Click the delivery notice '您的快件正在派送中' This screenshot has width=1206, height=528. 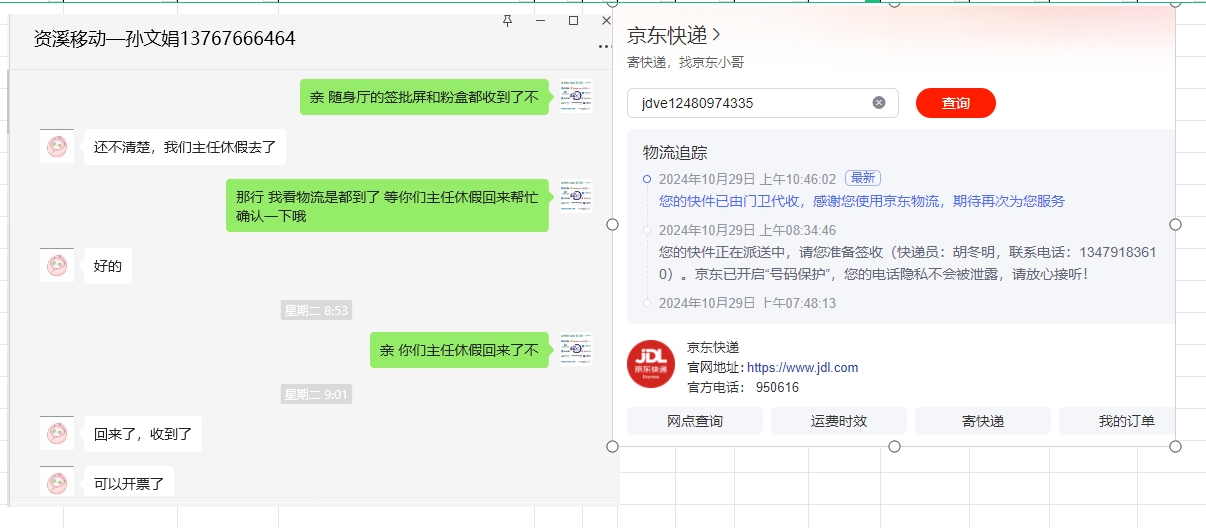pyautogui.click(x=908, y=262)
